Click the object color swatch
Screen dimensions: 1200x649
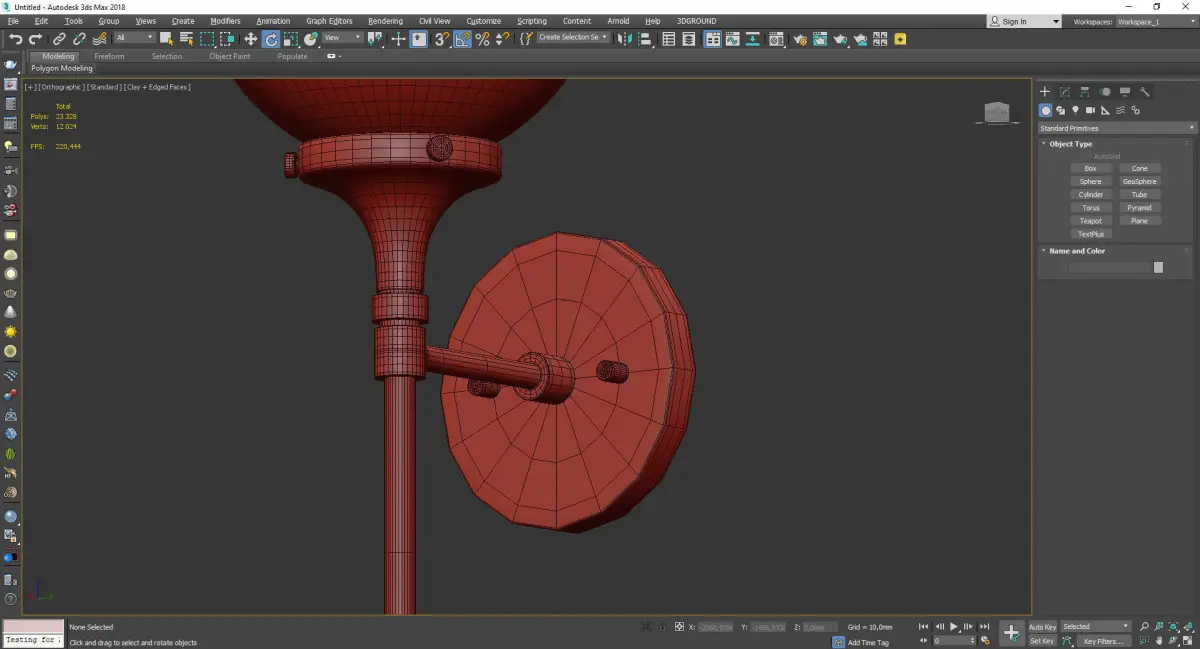coord(1158,267)
